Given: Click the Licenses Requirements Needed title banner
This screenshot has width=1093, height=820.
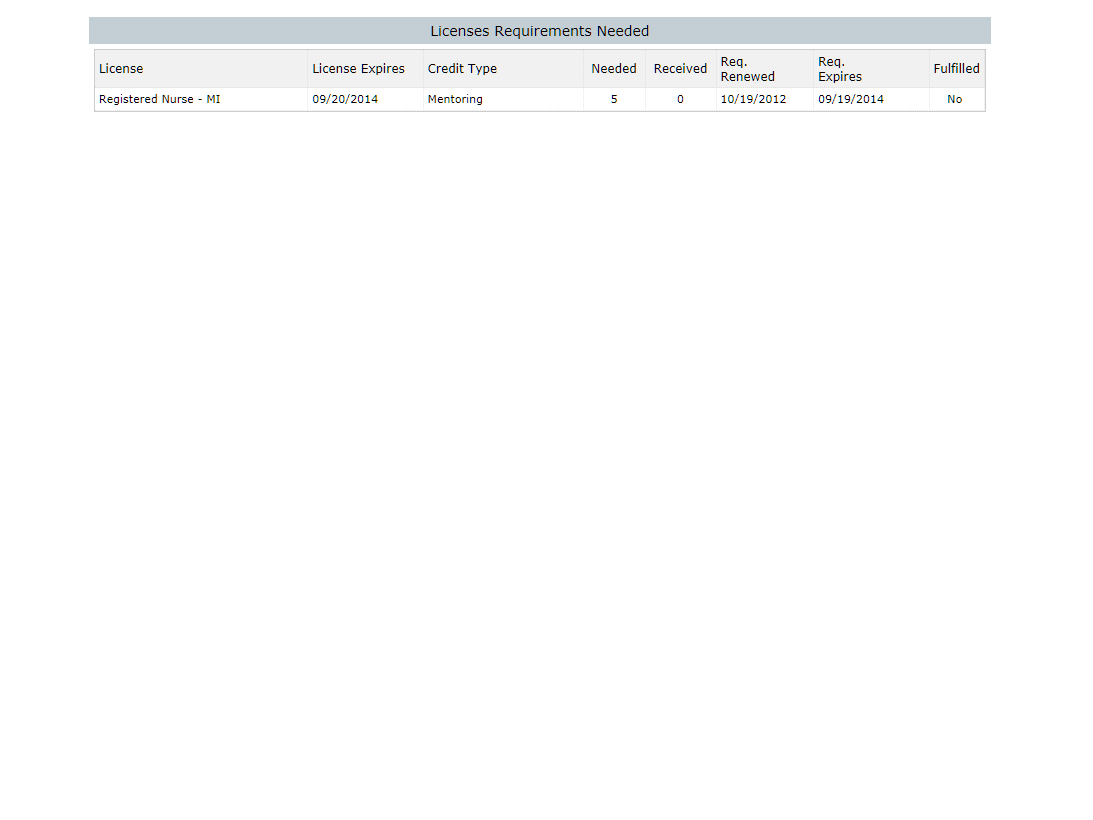Looking at the screenshot, I should click(539, 31).
